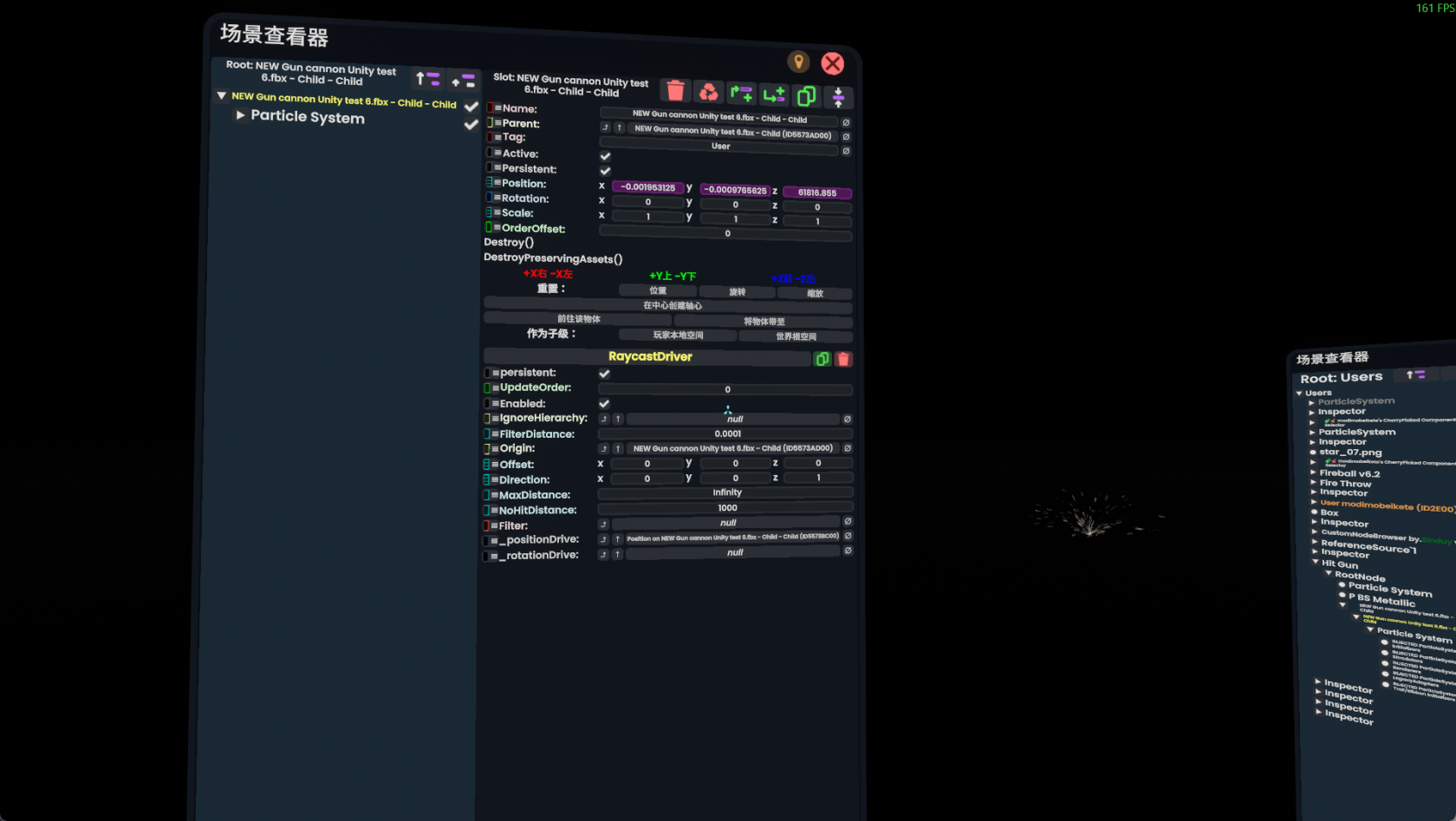Click the 位置 reset position button

[658, 290]
